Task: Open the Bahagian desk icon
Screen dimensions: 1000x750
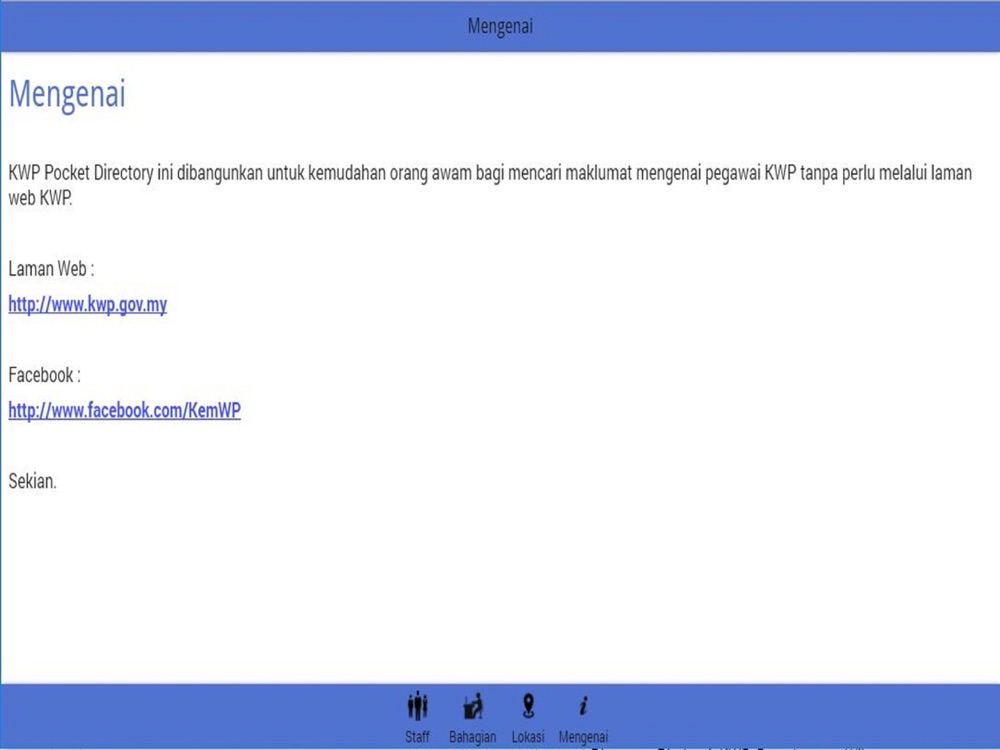Action: coord(473,706)
